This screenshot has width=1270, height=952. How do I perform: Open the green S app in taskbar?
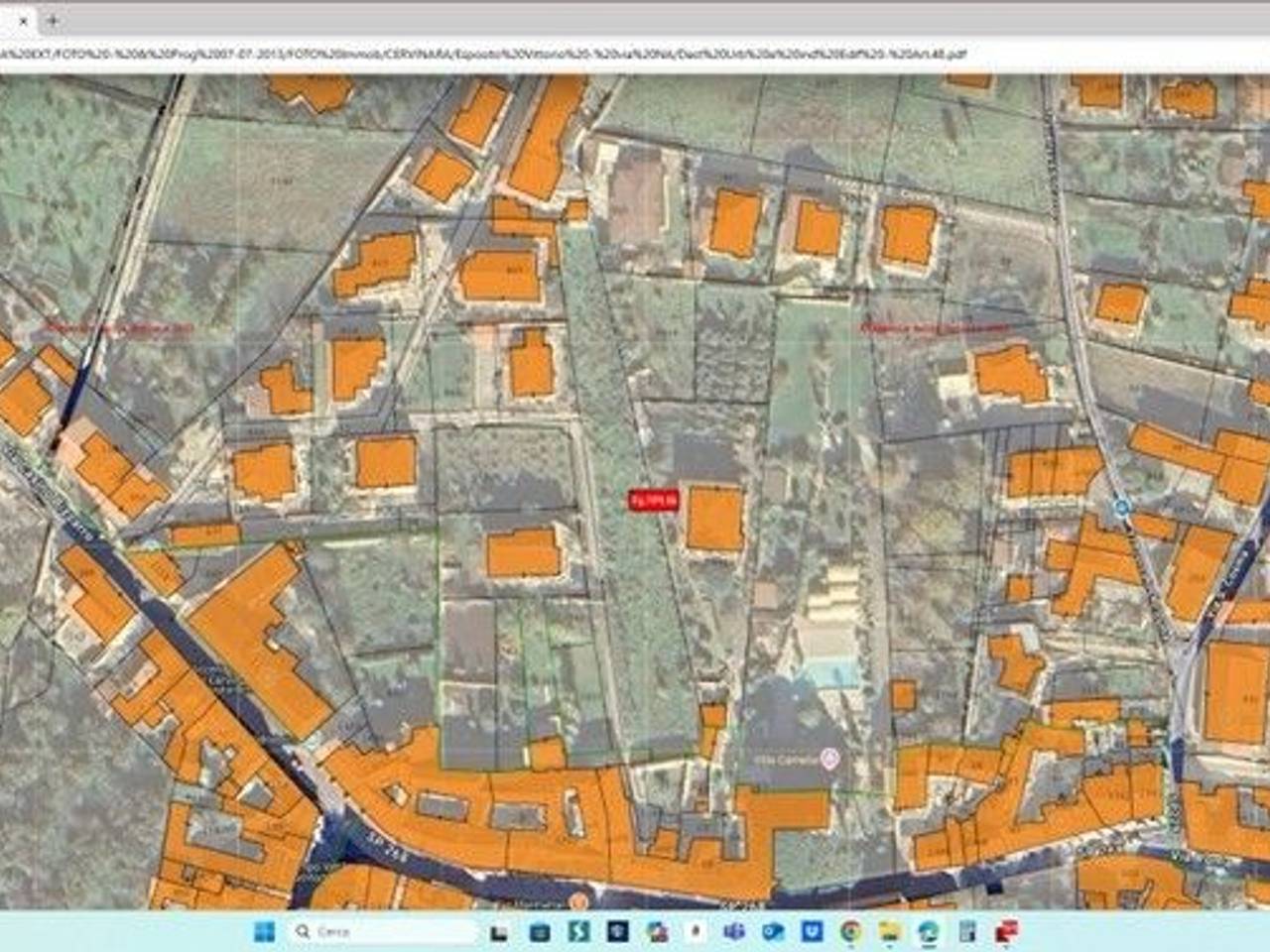pos(578,932)
